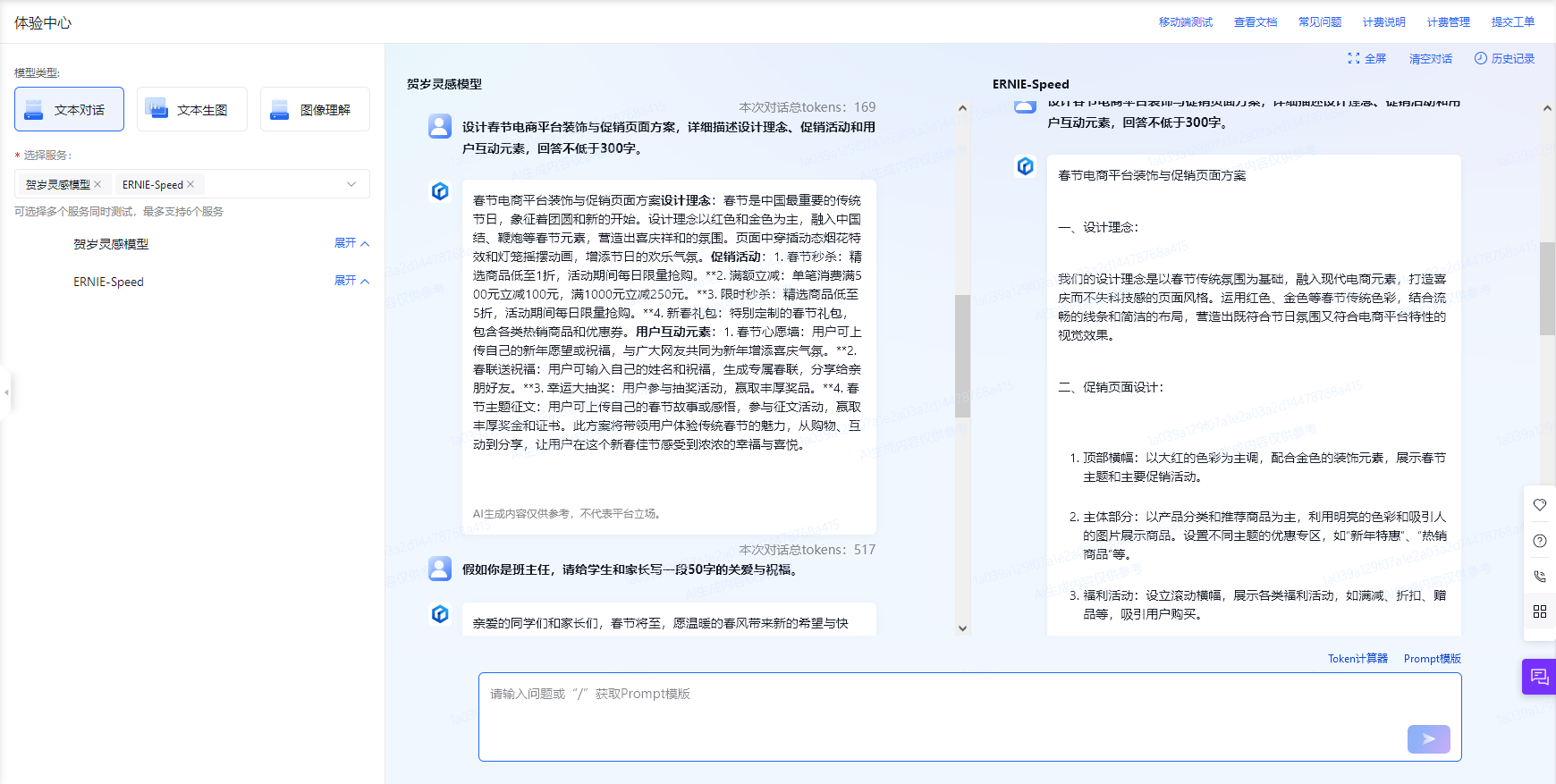Screen dimensions: 1556x784
Task: Open the purple chat feedback button
Action: (x=1539, y=677)
